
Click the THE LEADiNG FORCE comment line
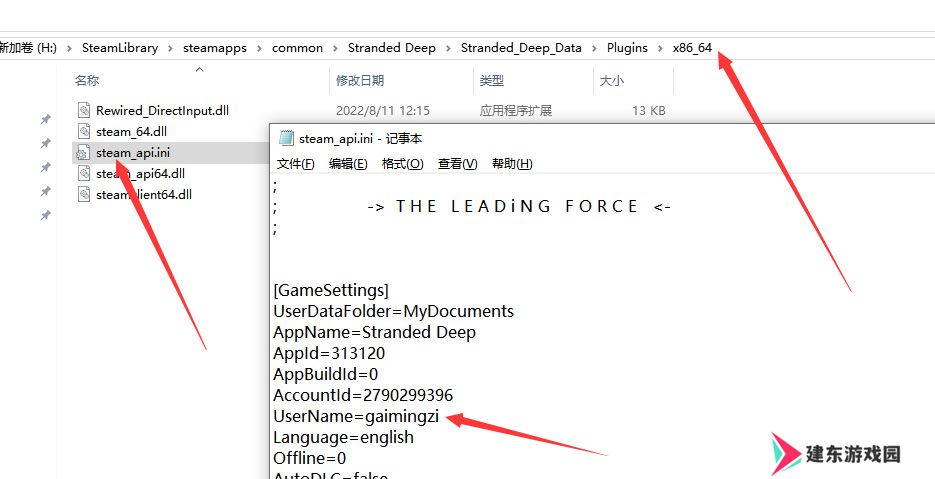519,206
